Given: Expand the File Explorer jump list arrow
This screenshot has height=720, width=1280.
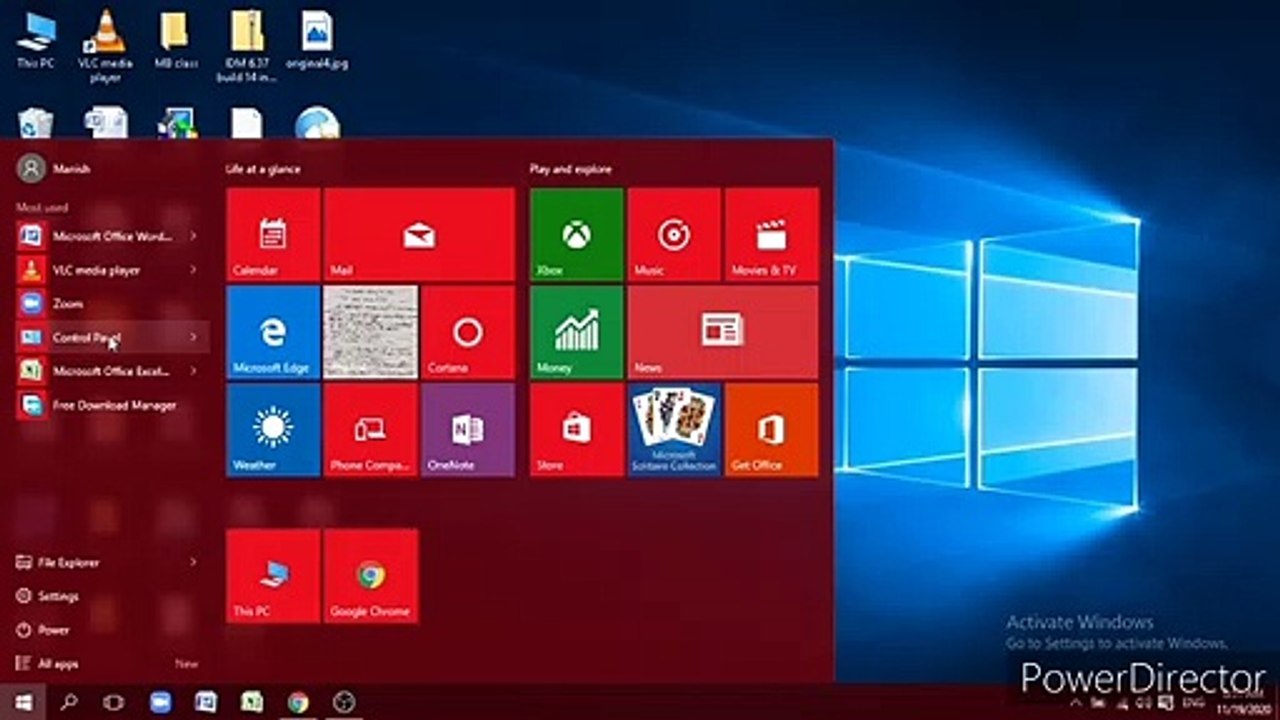Looking at the screenshot, I should [193, 562].
